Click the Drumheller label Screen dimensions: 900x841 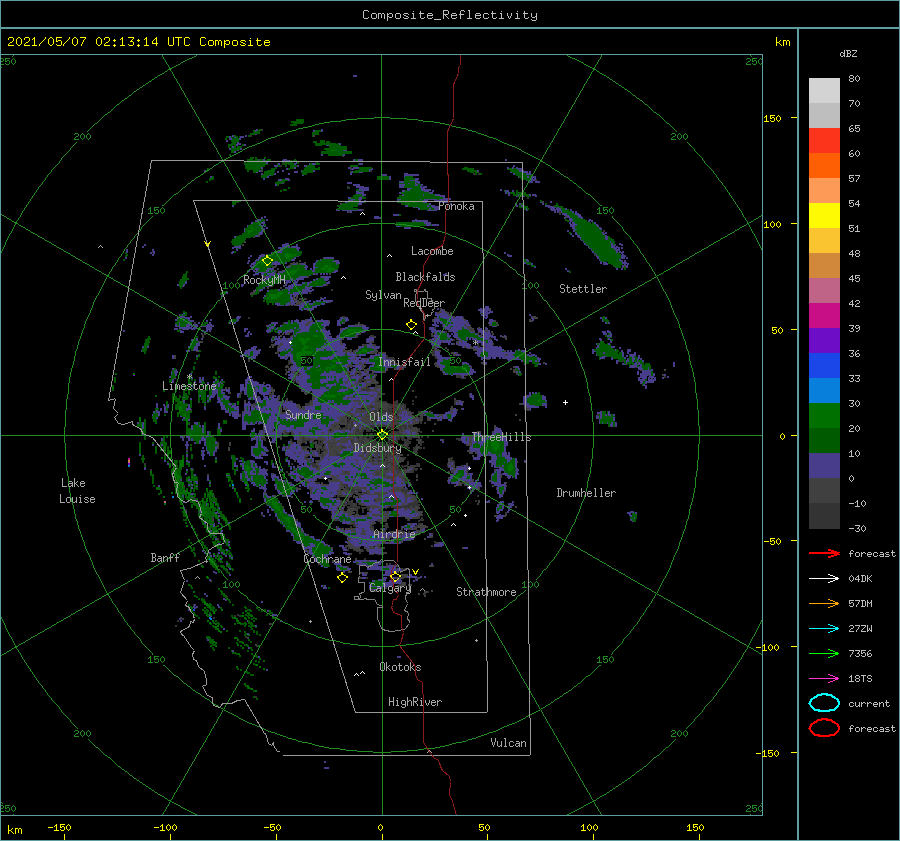(586, 493)
